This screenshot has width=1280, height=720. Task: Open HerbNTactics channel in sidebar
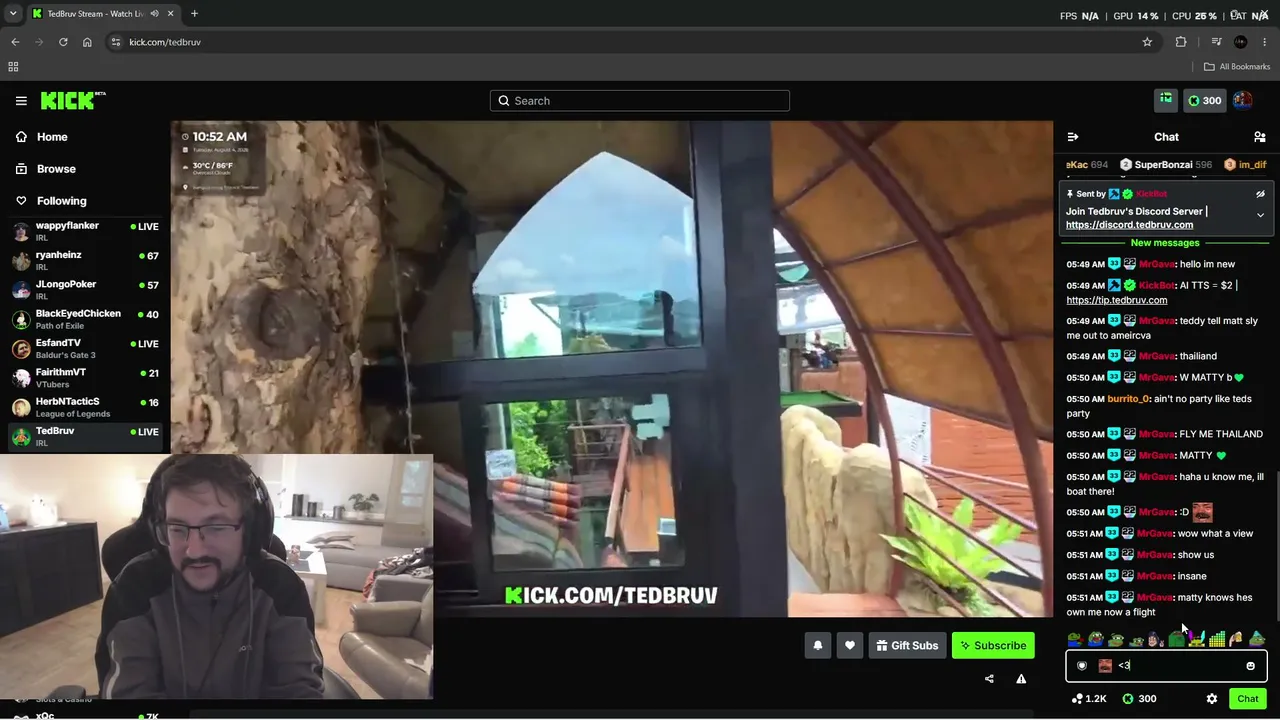click(x=85, y=407)
